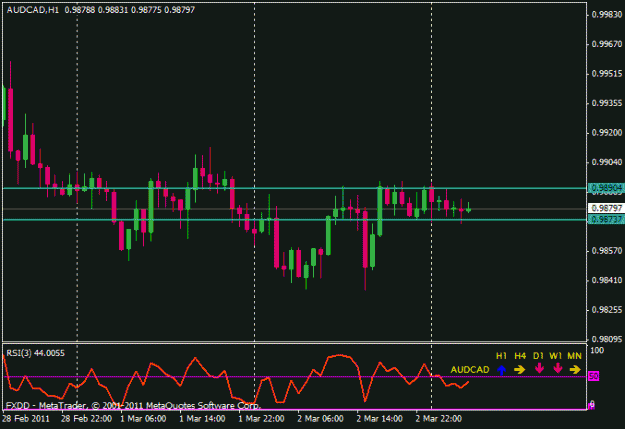
Task: Click the yellow H4 sideways arrow
Action: coord(520,370)
